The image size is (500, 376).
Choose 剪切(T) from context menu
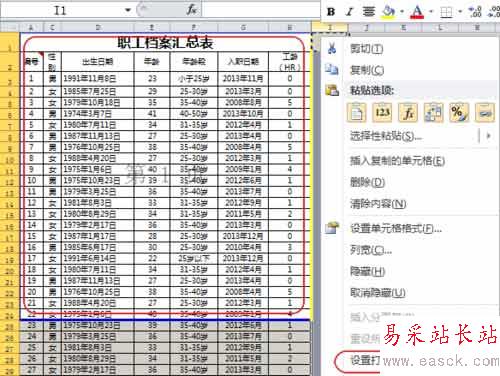tap(366, 49)
